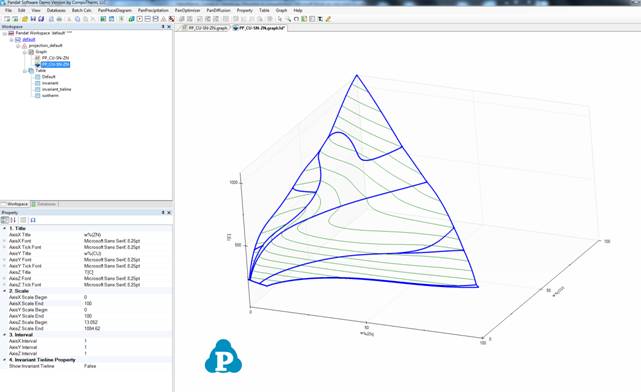The height and width of the screenshot is (392, 641).
Task: Click the save workspace disk icon
Action: [33, 19]
